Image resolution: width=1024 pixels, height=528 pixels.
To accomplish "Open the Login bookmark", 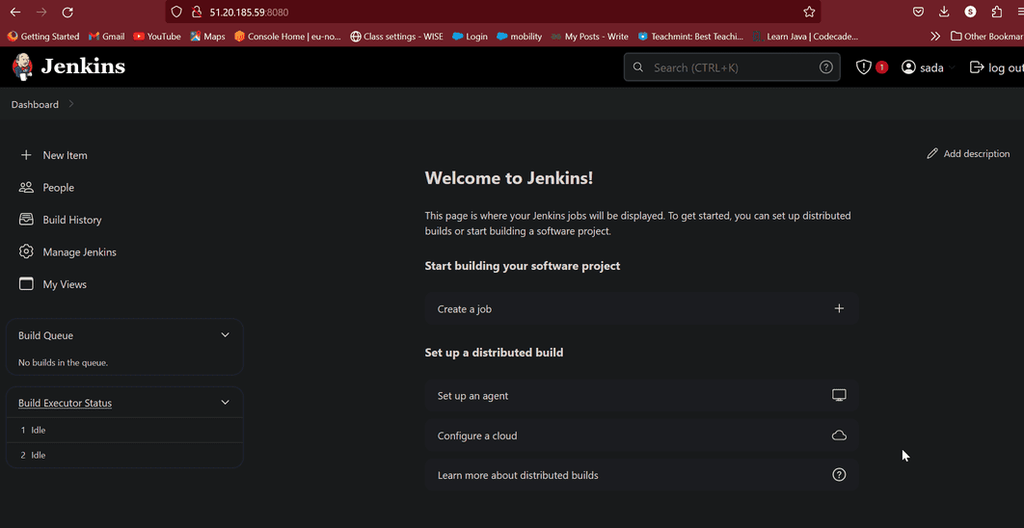I will pos(470,36).
